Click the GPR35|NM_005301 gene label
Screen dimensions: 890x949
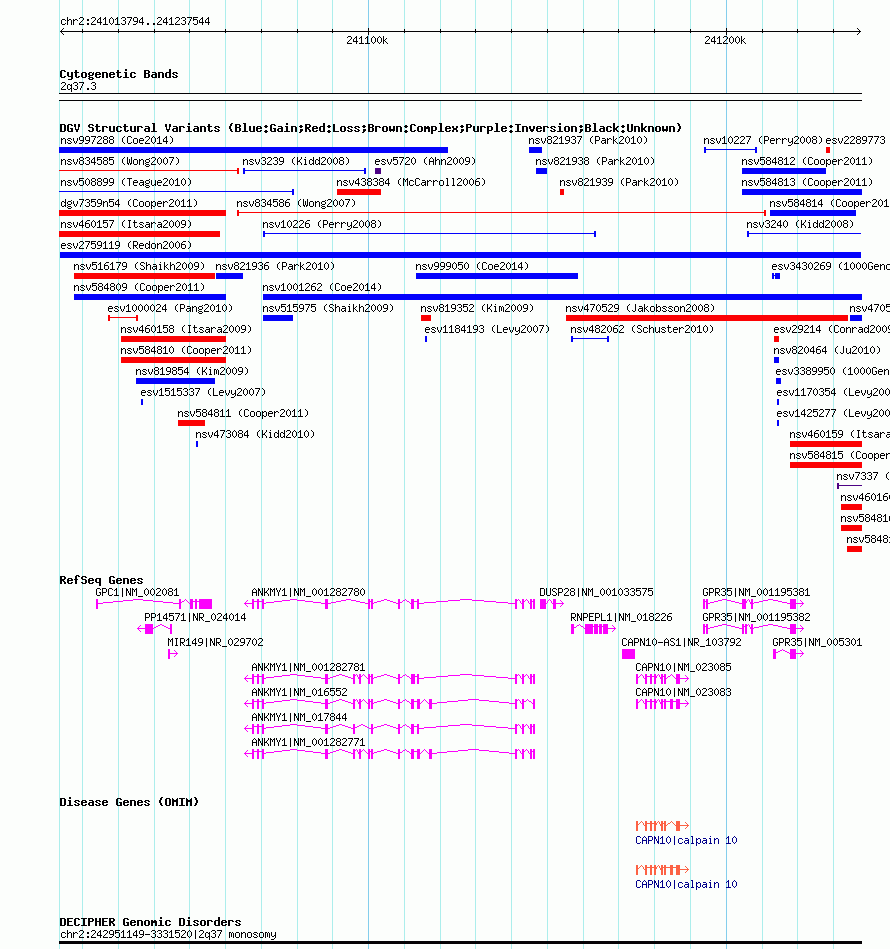[817, 642]
